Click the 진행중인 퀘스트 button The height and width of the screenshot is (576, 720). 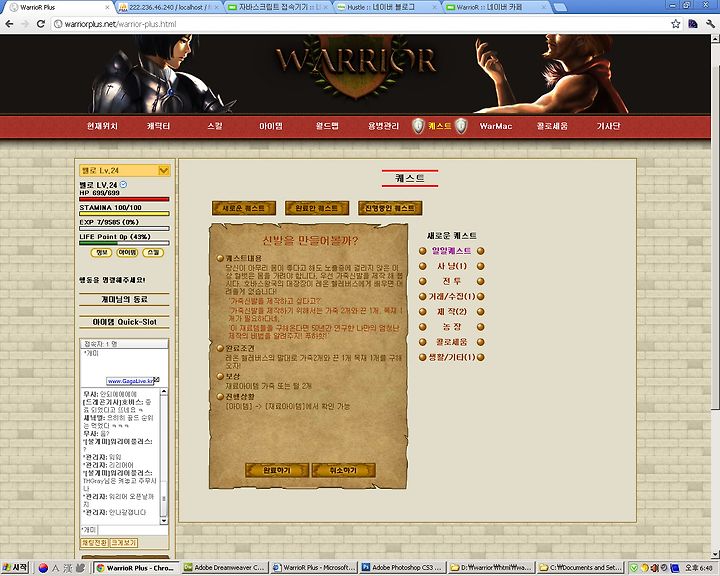pos(390,208)
